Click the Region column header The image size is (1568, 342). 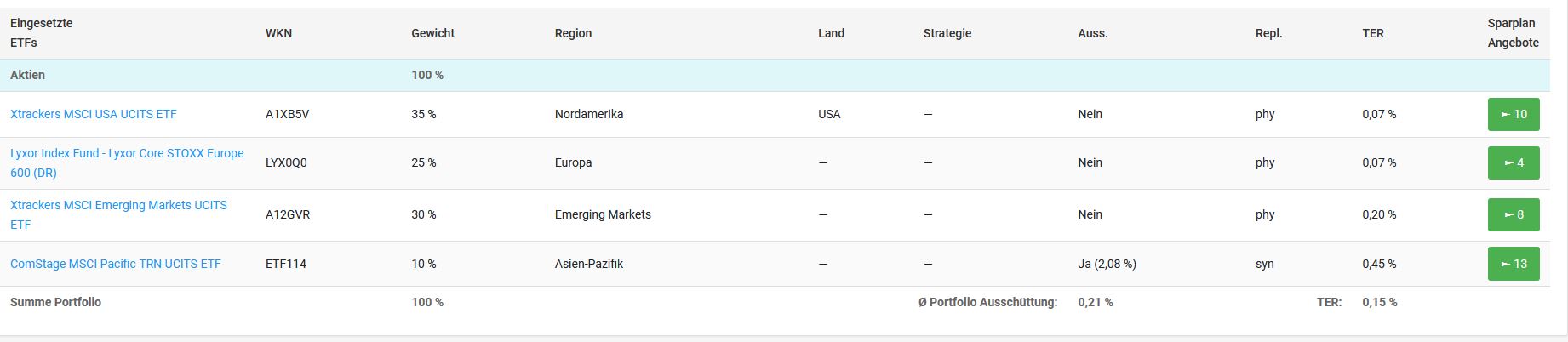pyautogui.click(x=573, y=33)
